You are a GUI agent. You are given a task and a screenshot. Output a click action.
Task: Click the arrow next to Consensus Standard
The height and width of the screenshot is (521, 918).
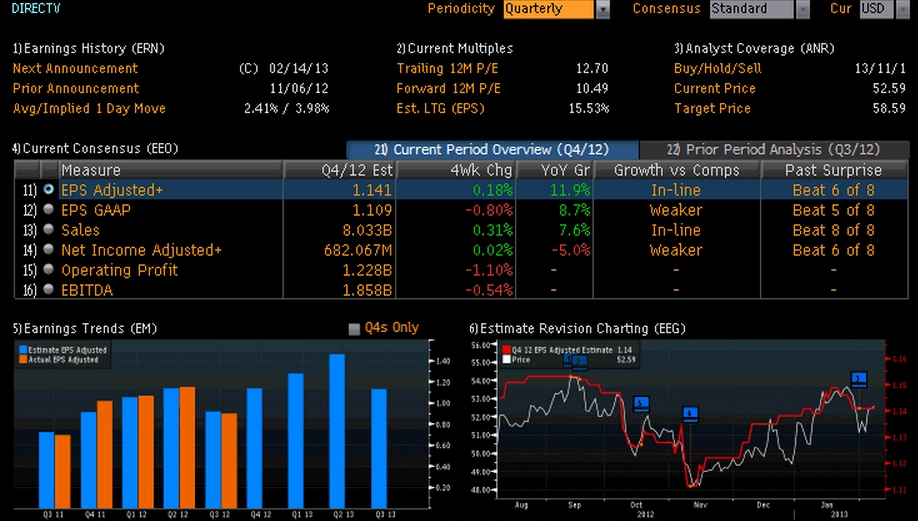tap(803, 9)
